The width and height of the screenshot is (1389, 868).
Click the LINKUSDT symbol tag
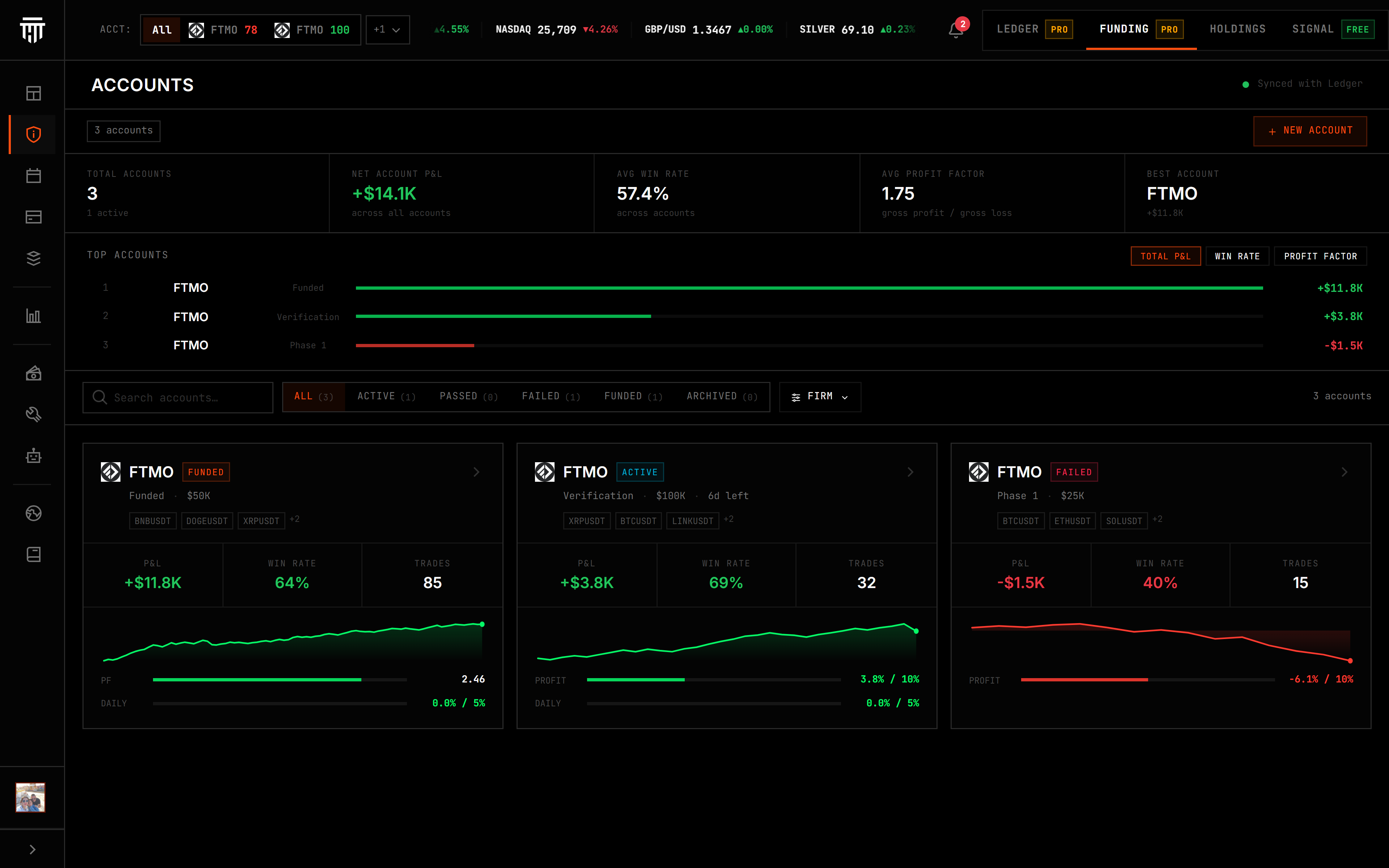693,521
